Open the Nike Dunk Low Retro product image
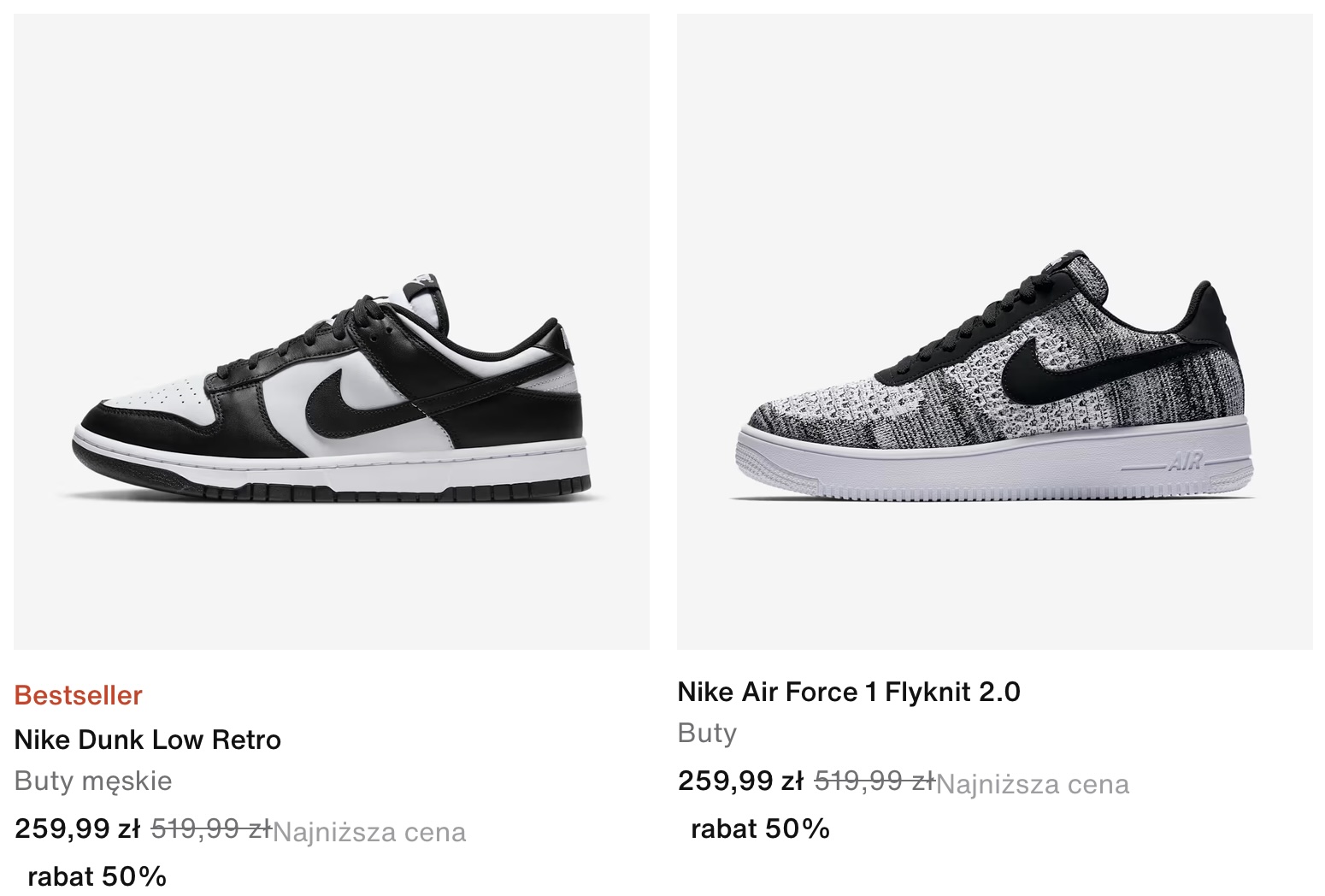Screen dimensions: 1325x896 pos(332,332)
